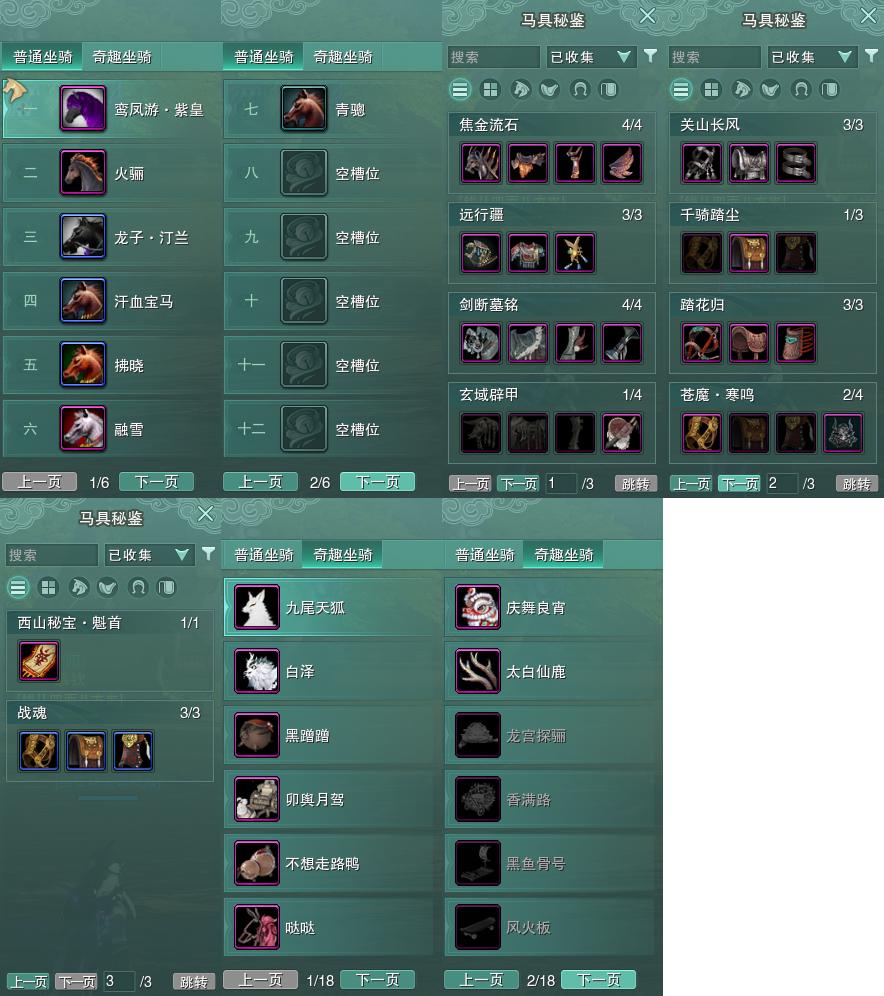Choose the 太白仙鹿 antler mount icon

tap(478, 671)
